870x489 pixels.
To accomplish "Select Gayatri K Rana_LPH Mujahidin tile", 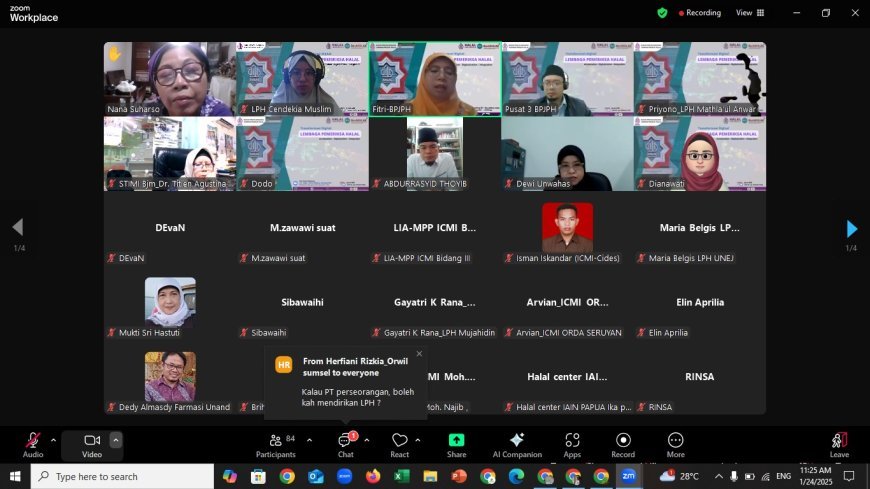I will (435, 303).
